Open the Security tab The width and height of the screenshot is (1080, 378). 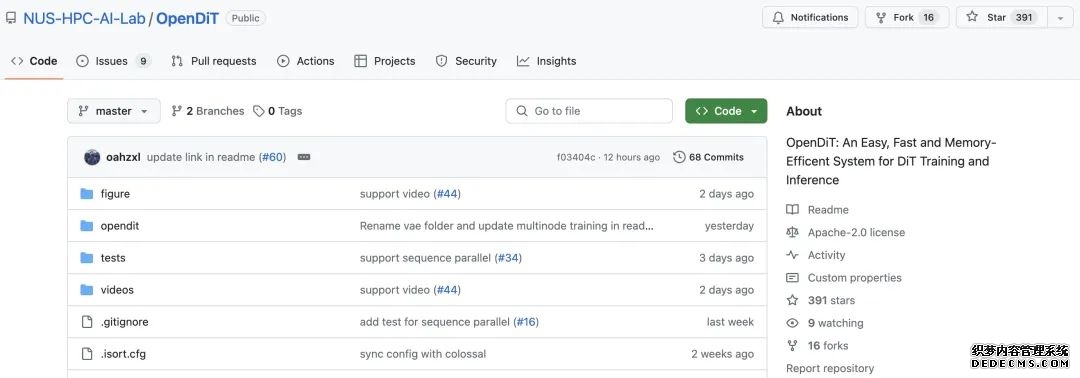466,61
